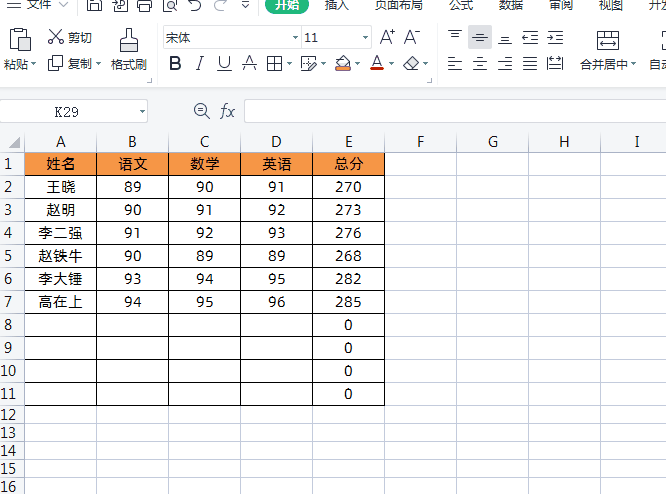Align cell content to bottom
The image size is (666, 494).
505,38
